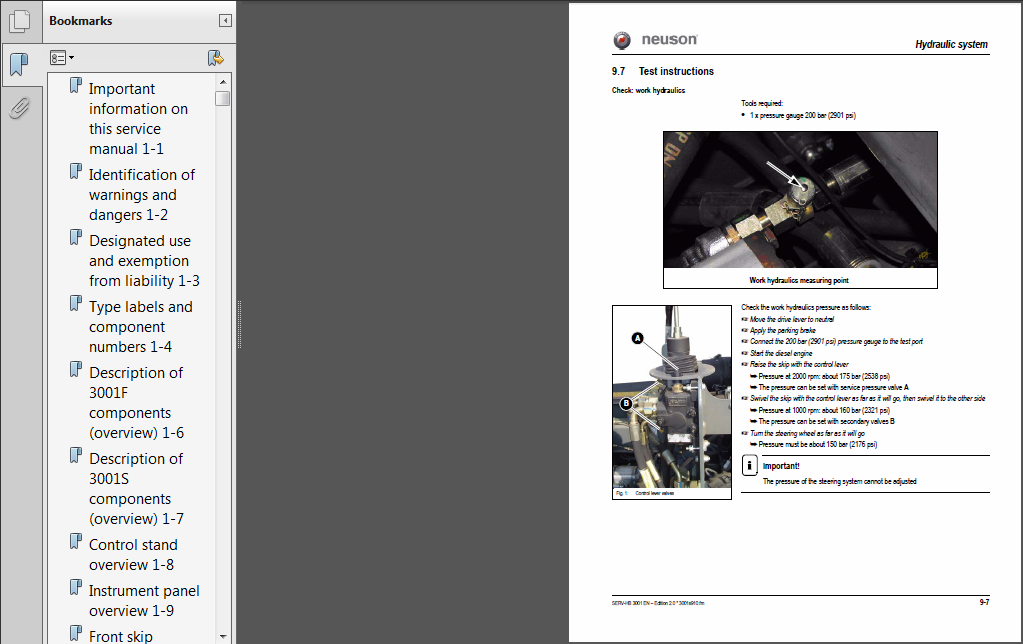This screenshot has height=644, width=1023.
Task: Collapse the Bookmarks pane with arrow button
Action: [x=225, y=21]
